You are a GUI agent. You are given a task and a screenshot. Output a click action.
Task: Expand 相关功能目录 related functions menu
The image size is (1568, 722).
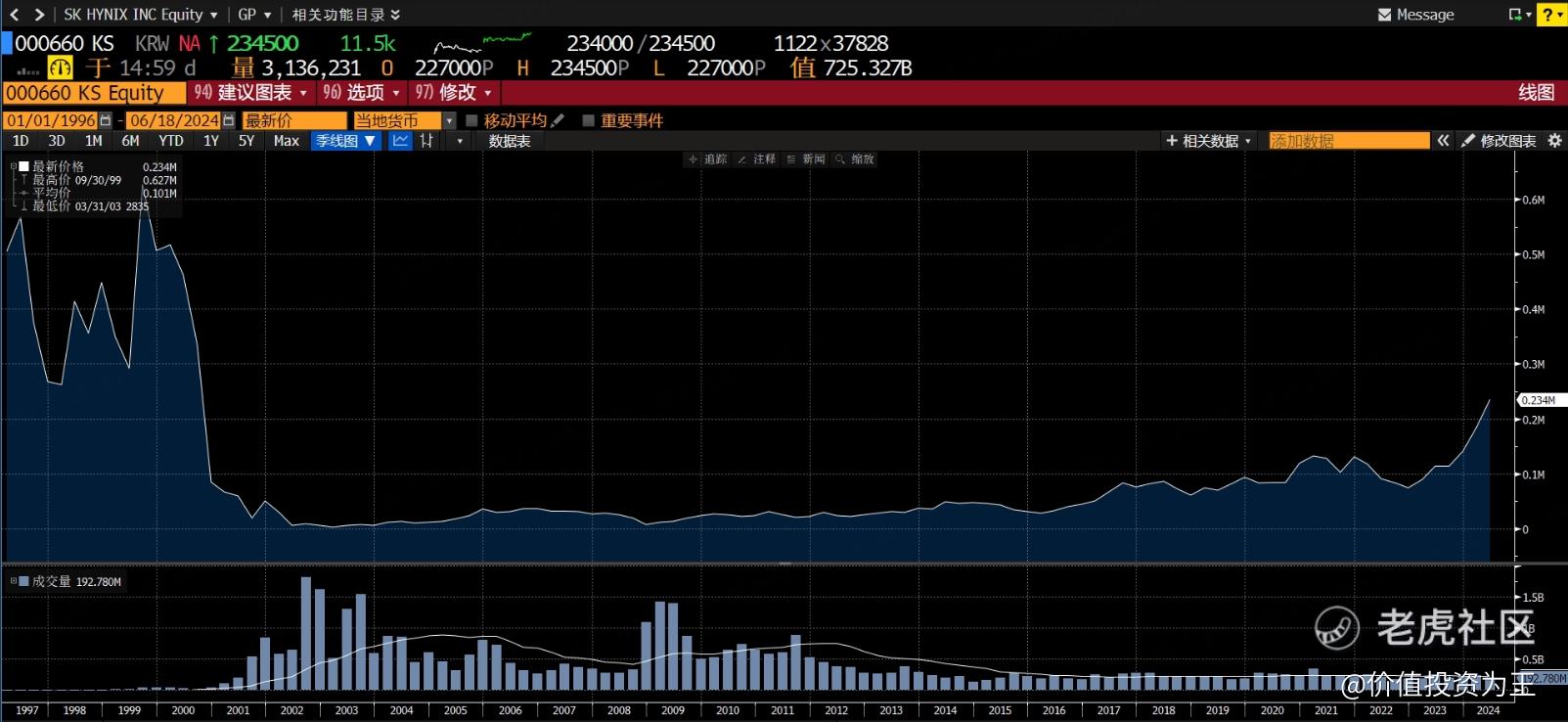tap(346, 15)
